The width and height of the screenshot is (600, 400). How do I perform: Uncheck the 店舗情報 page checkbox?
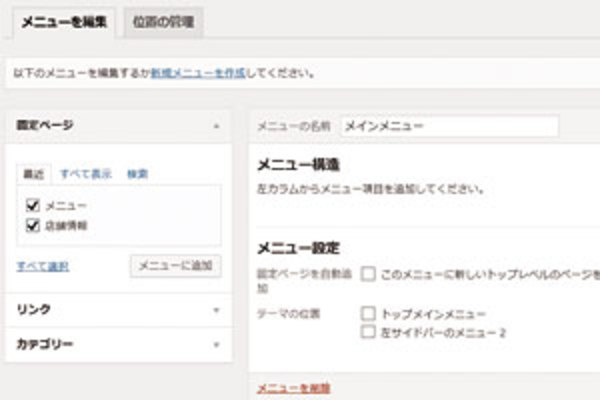pos(33,225)
